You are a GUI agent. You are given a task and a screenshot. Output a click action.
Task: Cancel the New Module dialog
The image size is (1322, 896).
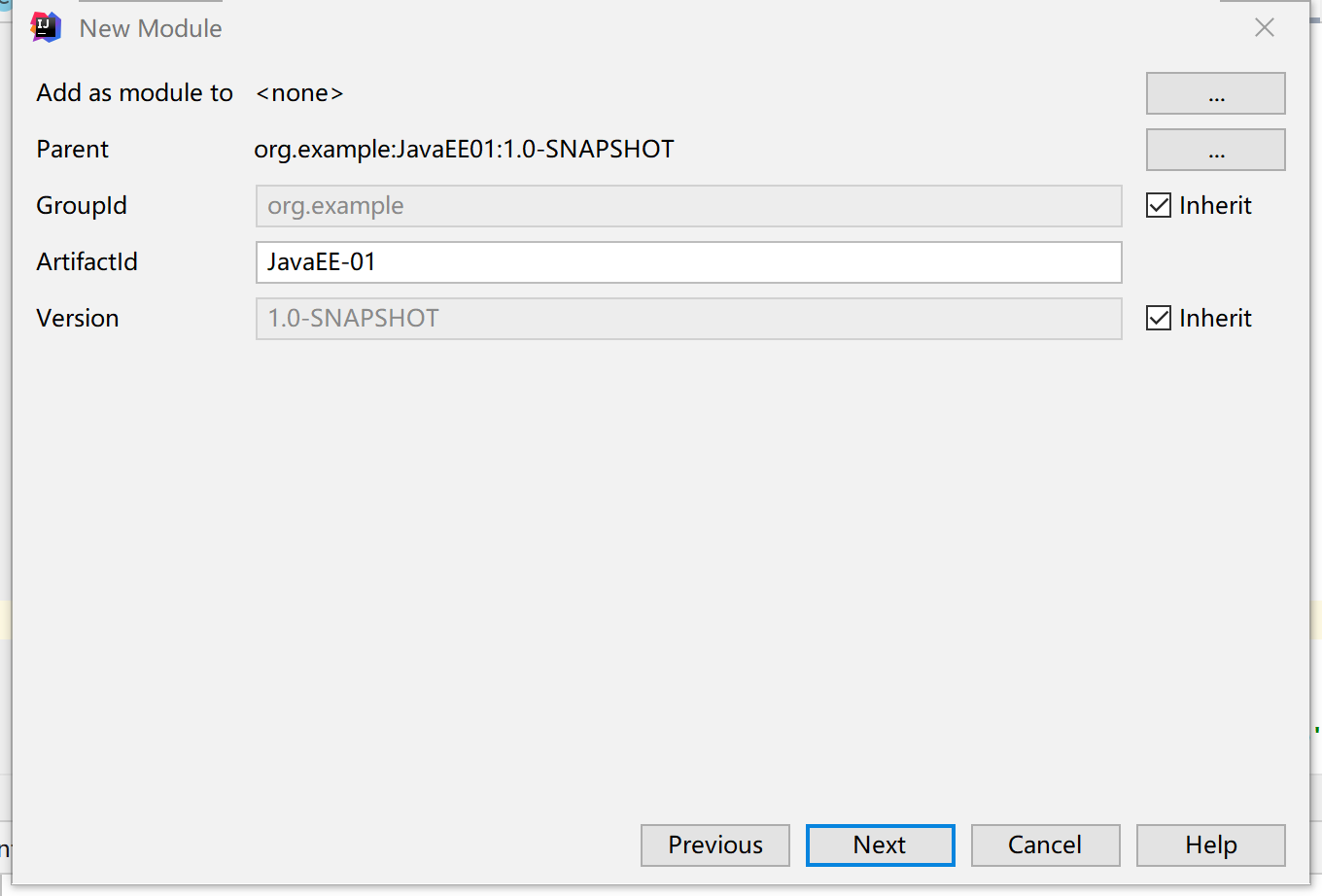click(x=1045, y=845)
